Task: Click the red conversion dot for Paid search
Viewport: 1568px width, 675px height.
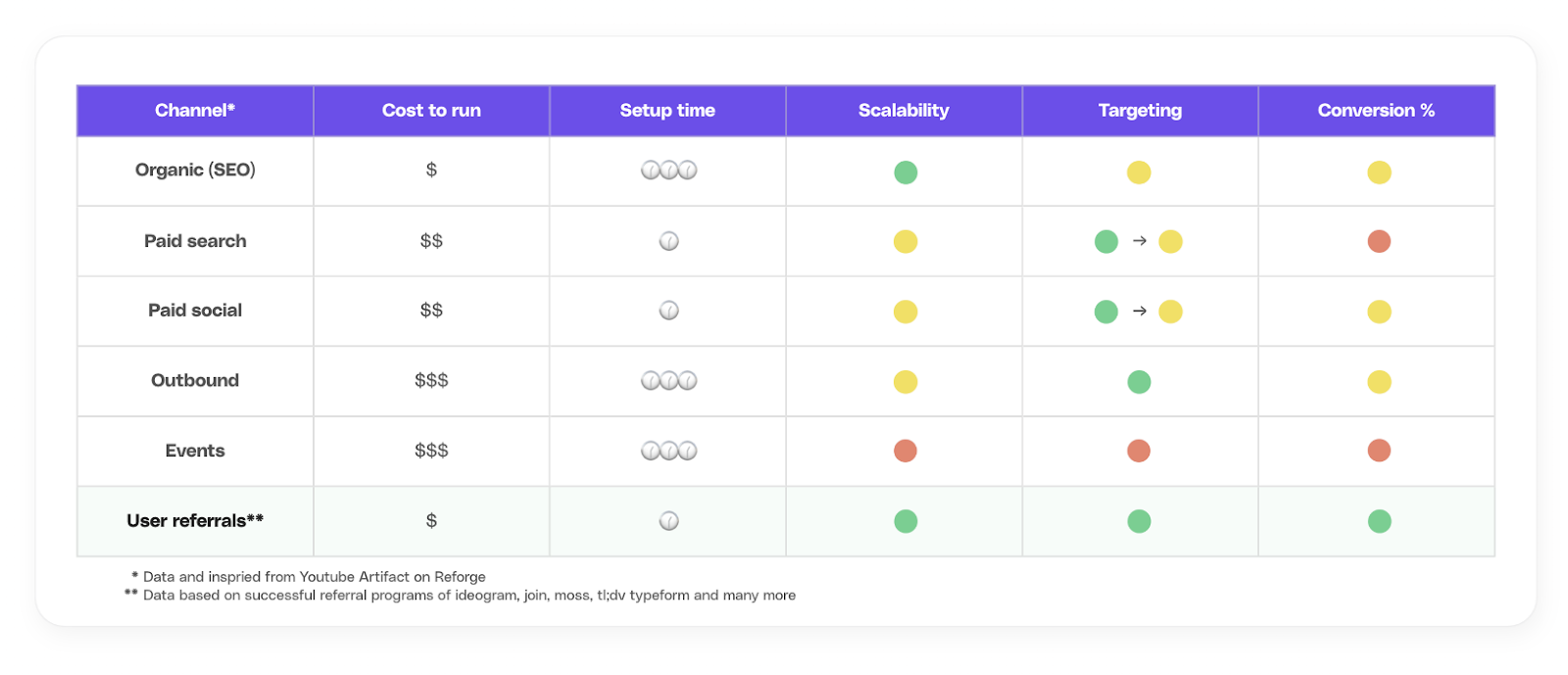Action: tap(1379, 241)
